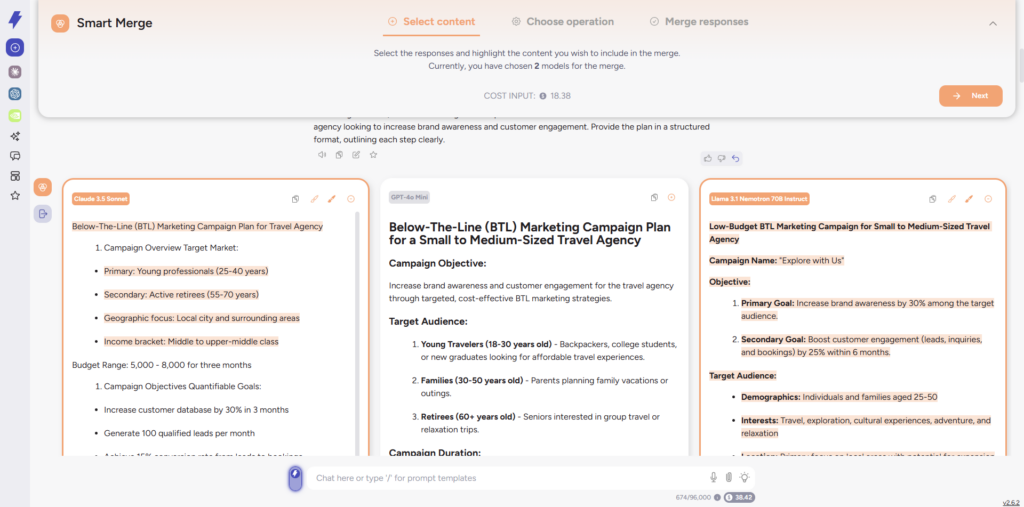
Task: Click the exit merge icon below Smart Merge
Action: pos(43,214)
